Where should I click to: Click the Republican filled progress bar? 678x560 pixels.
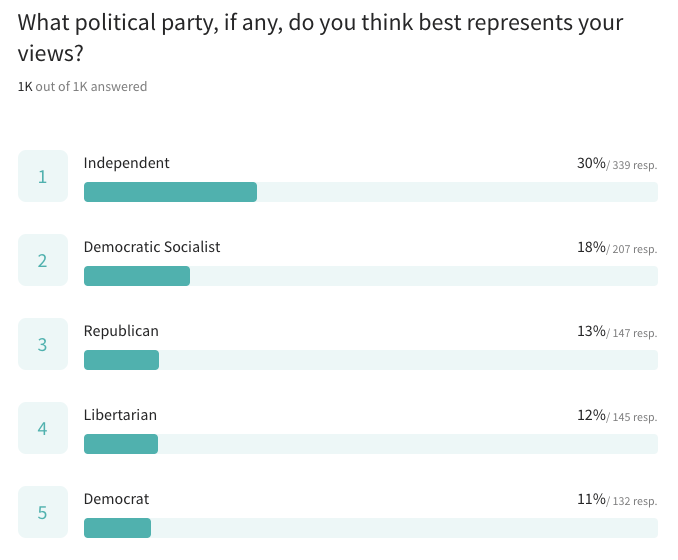pyautogui.click(x=122, y=360)
